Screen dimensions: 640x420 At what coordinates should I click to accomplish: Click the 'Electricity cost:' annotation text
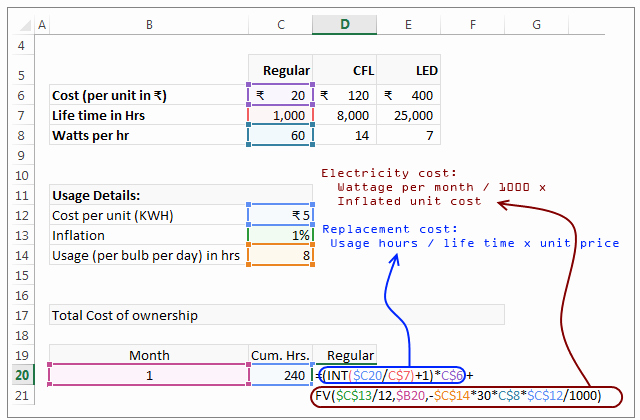point(389,173)
